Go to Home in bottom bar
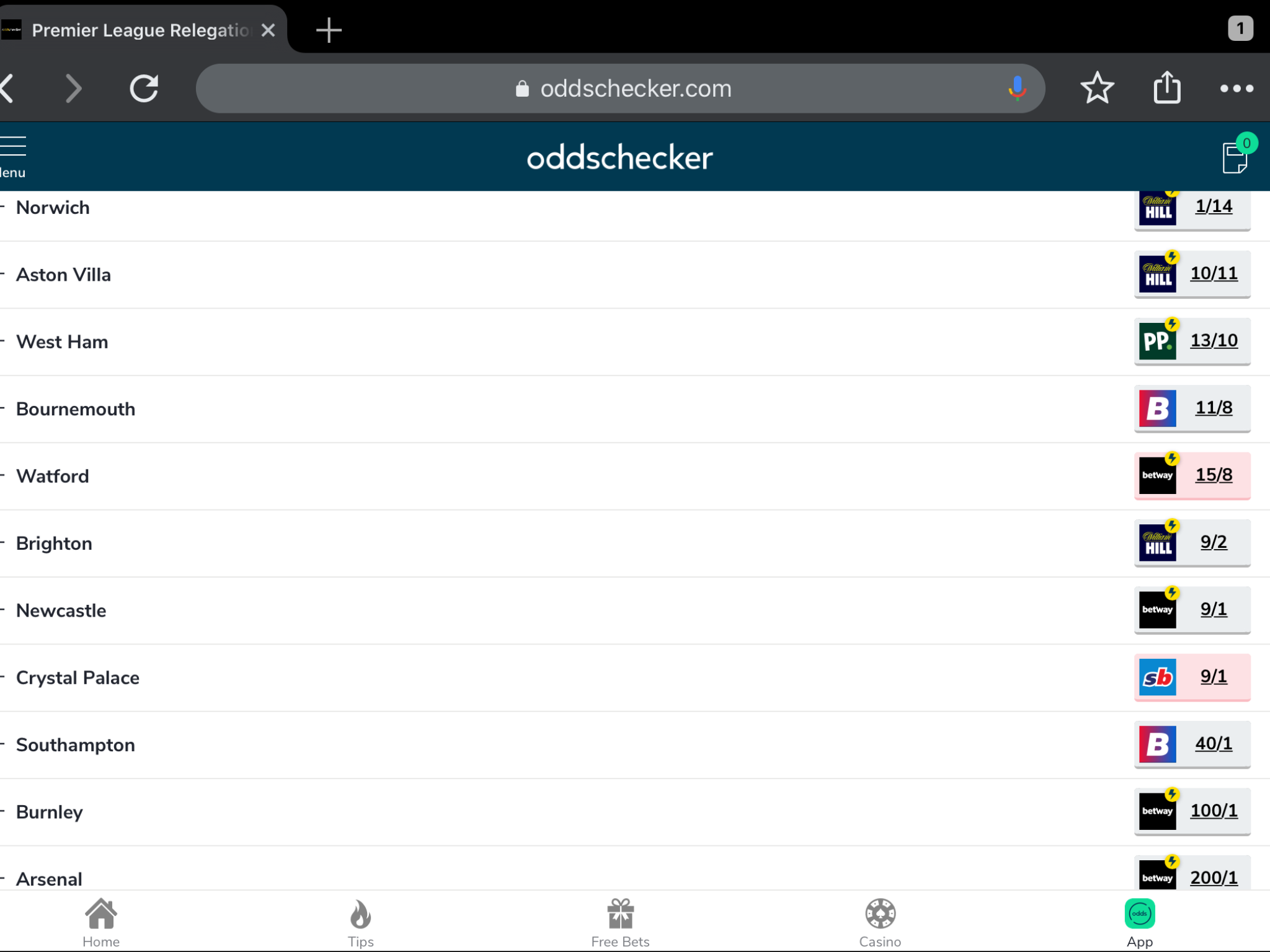This screenshot has width=1270, height=952. point(101,923)
